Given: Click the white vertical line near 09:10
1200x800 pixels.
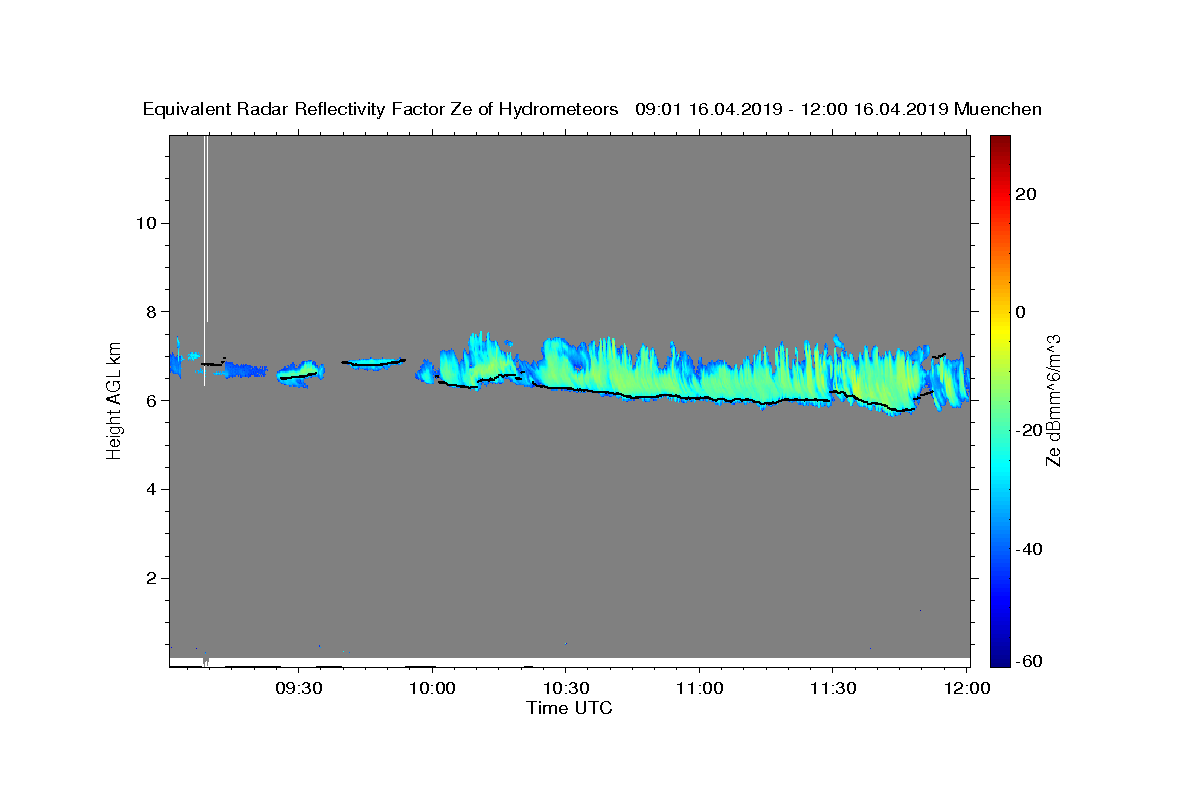Looking at the screenshot, I should click(x=205, y=260).
